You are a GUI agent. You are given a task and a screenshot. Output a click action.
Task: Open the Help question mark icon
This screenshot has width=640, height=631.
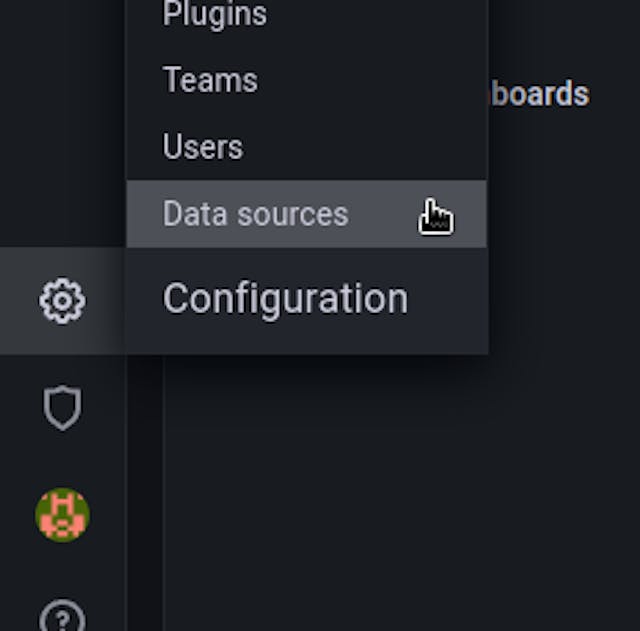(62, 613)
